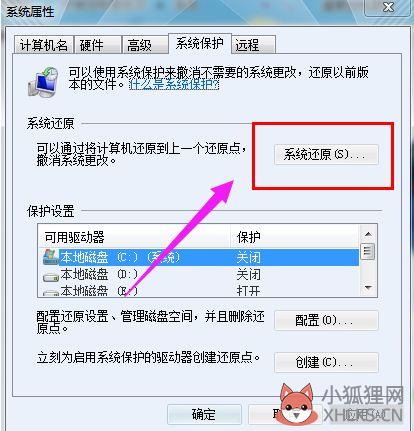Open the 远程 tab
The width and height of the screenshot is (414, 431).
pos(254,45)
